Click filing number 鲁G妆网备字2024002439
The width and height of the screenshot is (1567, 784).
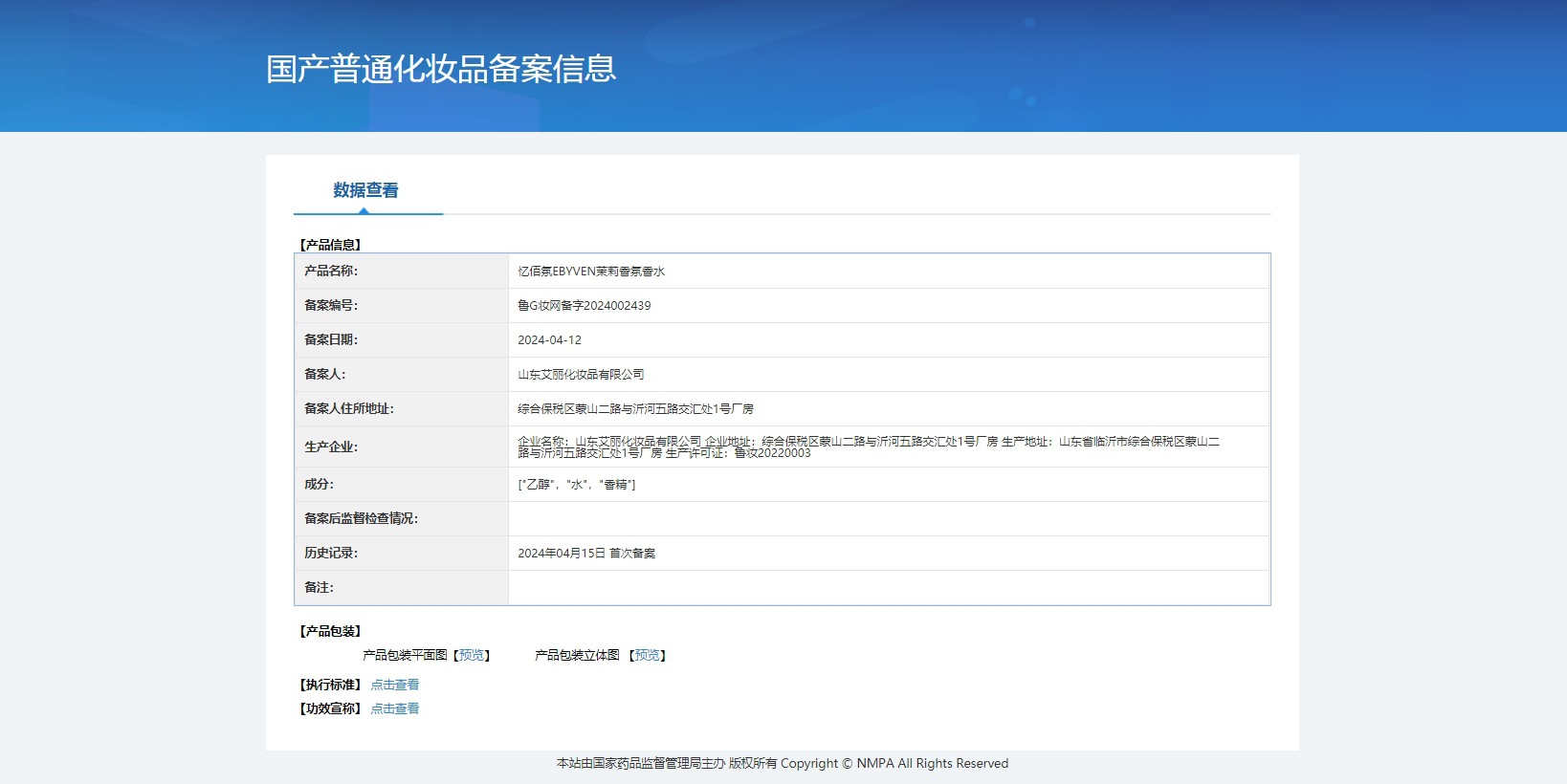click(584, 306)
